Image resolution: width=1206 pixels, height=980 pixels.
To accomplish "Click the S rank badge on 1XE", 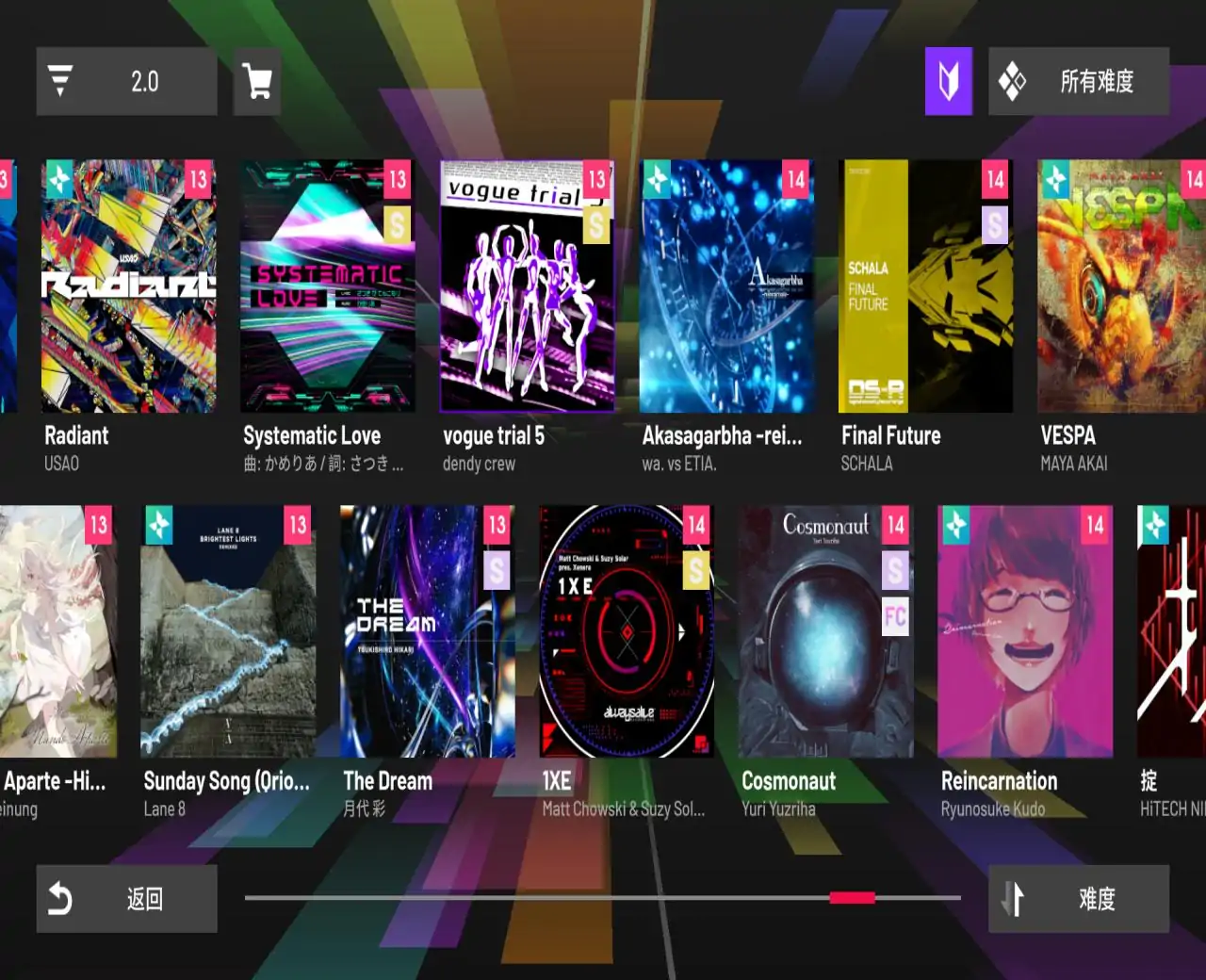I will [696, 570].
